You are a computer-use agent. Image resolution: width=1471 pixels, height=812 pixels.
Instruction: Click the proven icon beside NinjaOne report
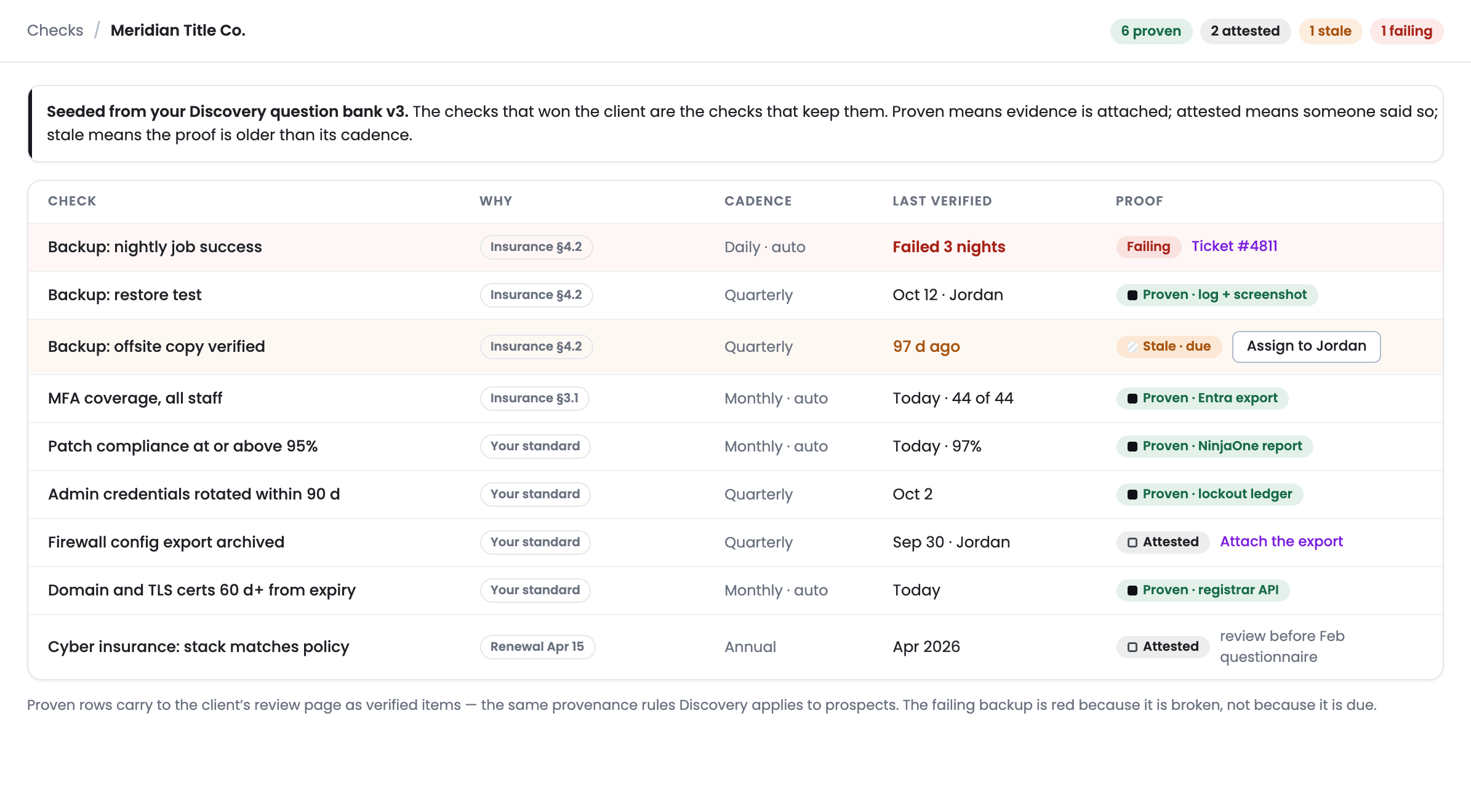[1132, 446]
